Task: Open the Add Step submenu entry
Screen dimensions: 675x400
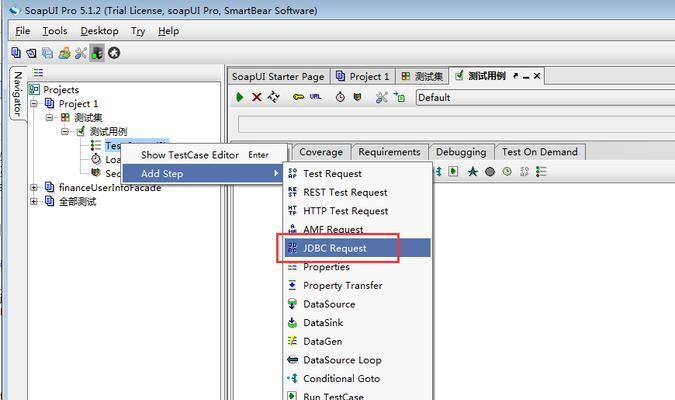Action: (202, 174)
